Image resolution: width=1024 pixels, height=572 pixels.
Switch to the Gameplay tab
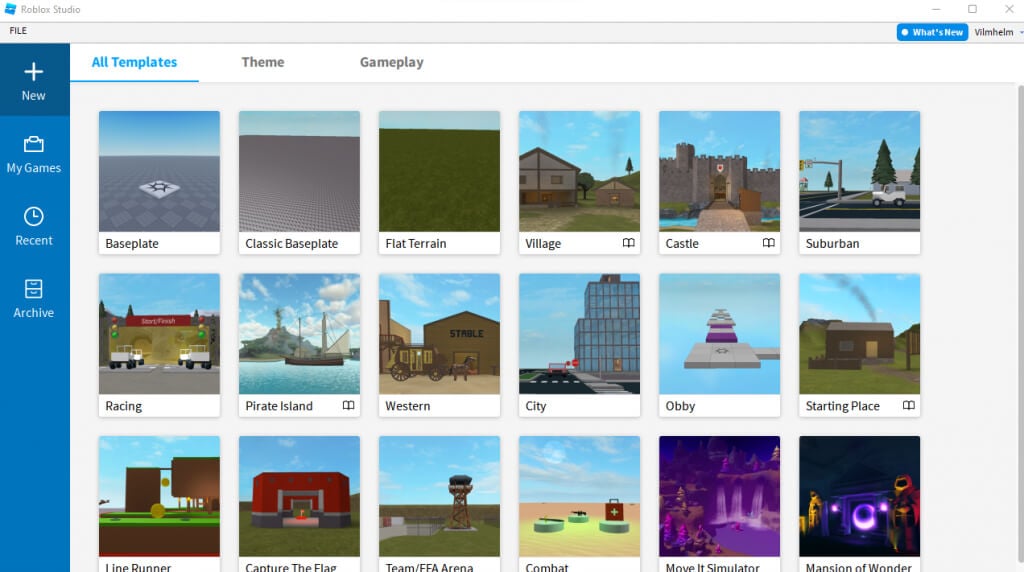click(x=391, y=62)
